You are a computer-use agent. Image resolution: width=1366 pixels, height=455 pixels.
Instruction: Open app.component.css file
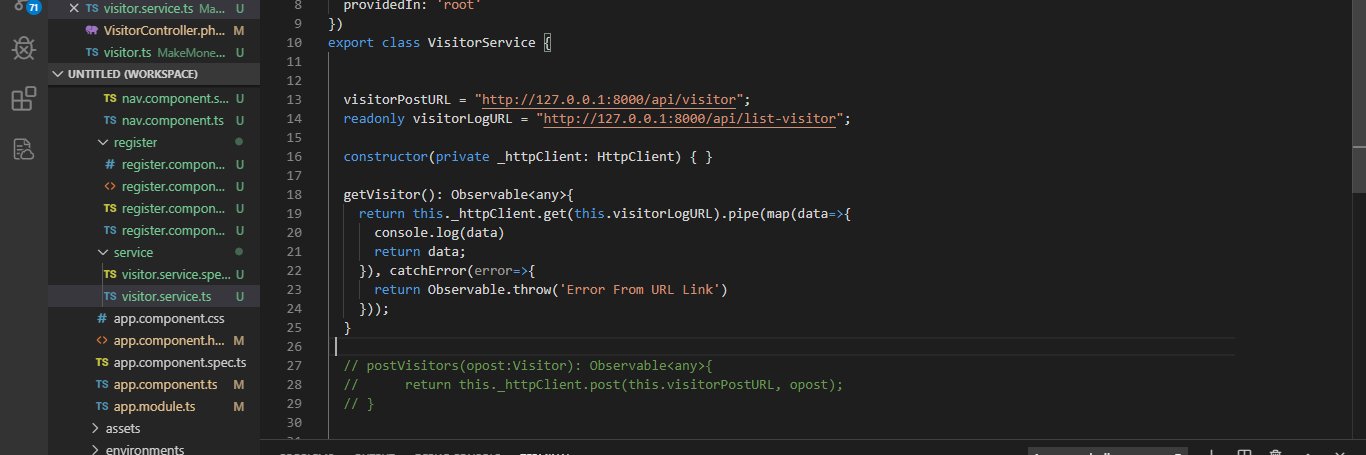154,319
